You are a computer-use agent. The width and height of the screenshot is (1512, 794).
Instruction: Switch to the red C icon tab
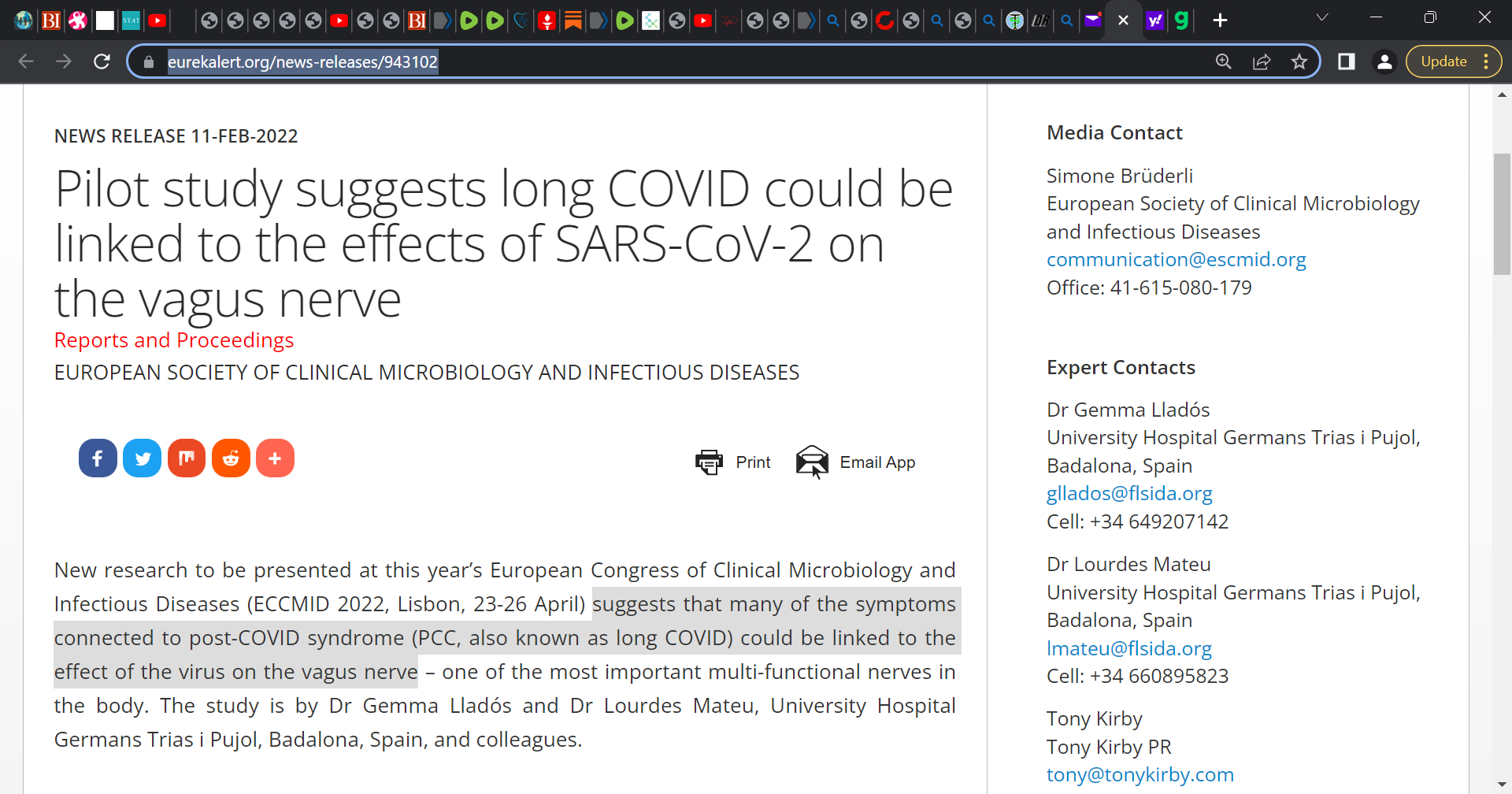point(884,20)
